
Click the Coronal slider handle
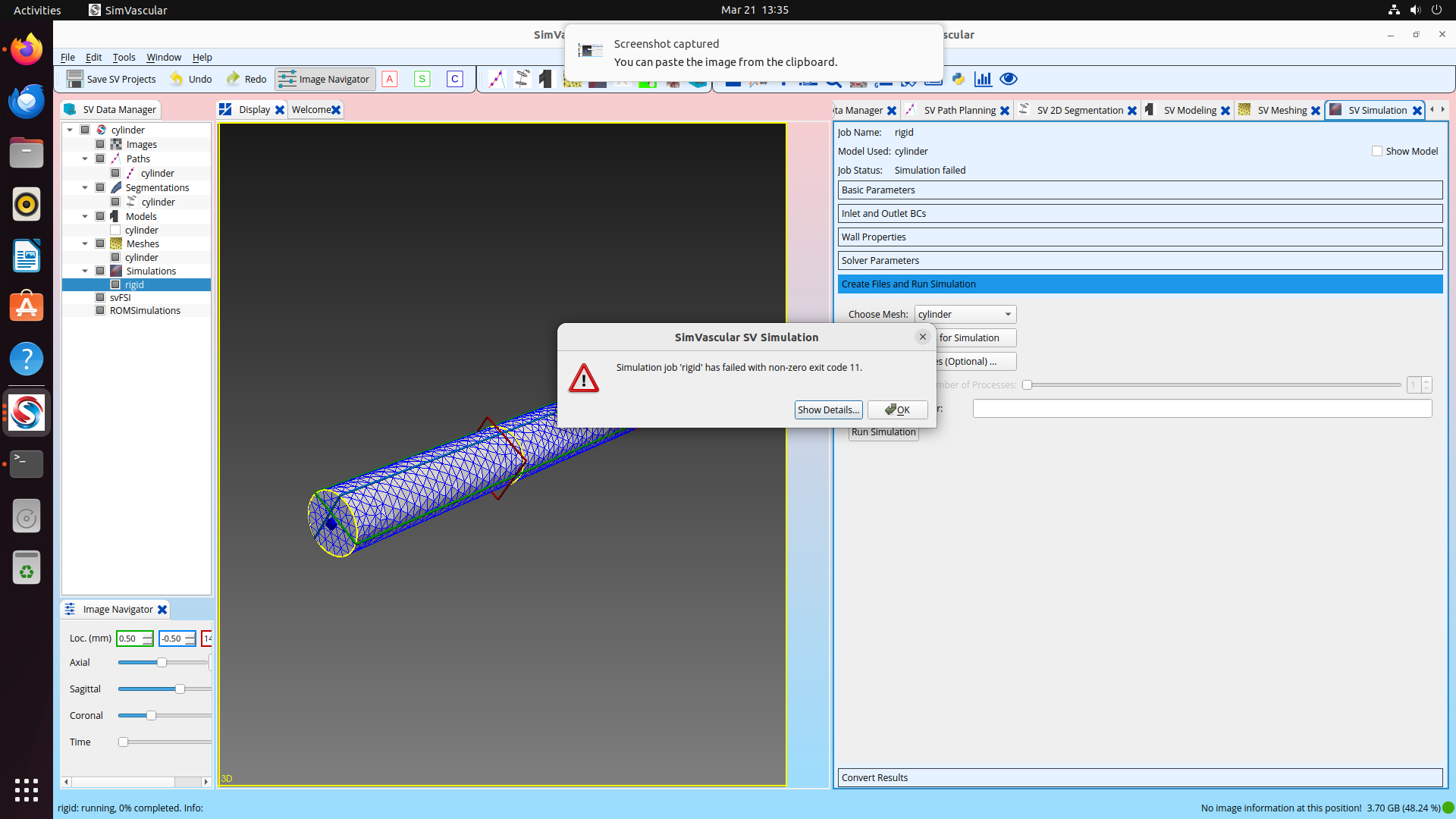pos(151,716)
